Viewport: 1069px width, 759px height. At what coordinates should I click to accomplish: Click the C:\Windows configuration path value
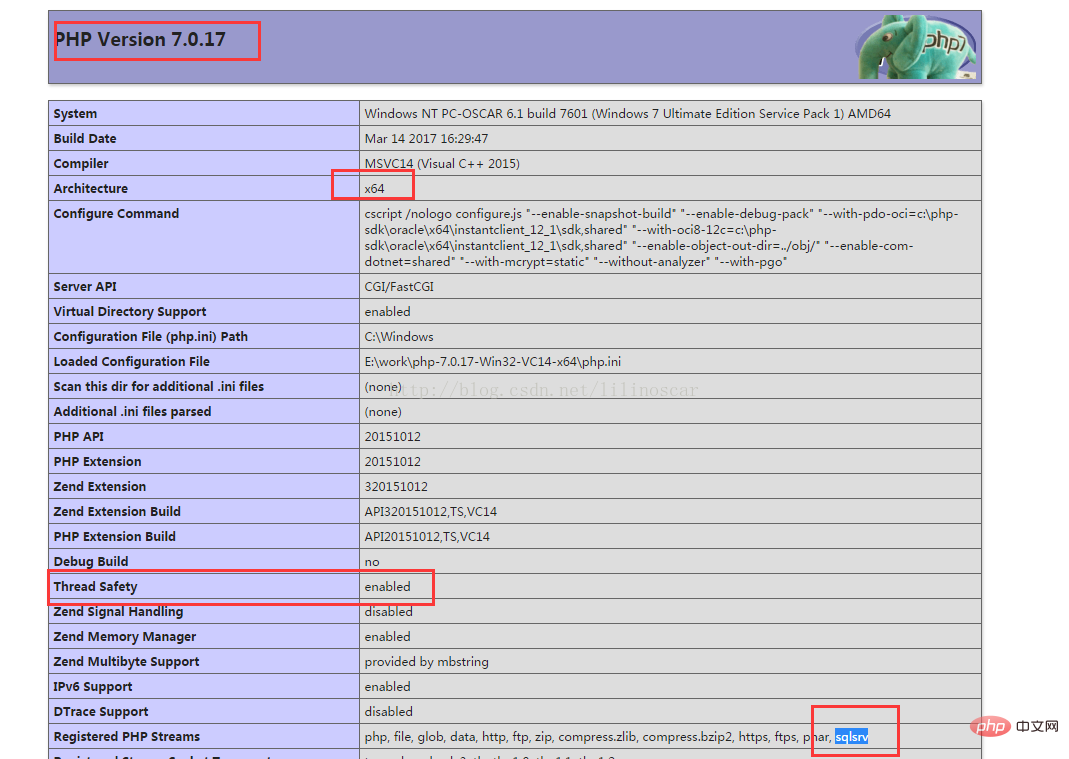click(x=399, y=337)
